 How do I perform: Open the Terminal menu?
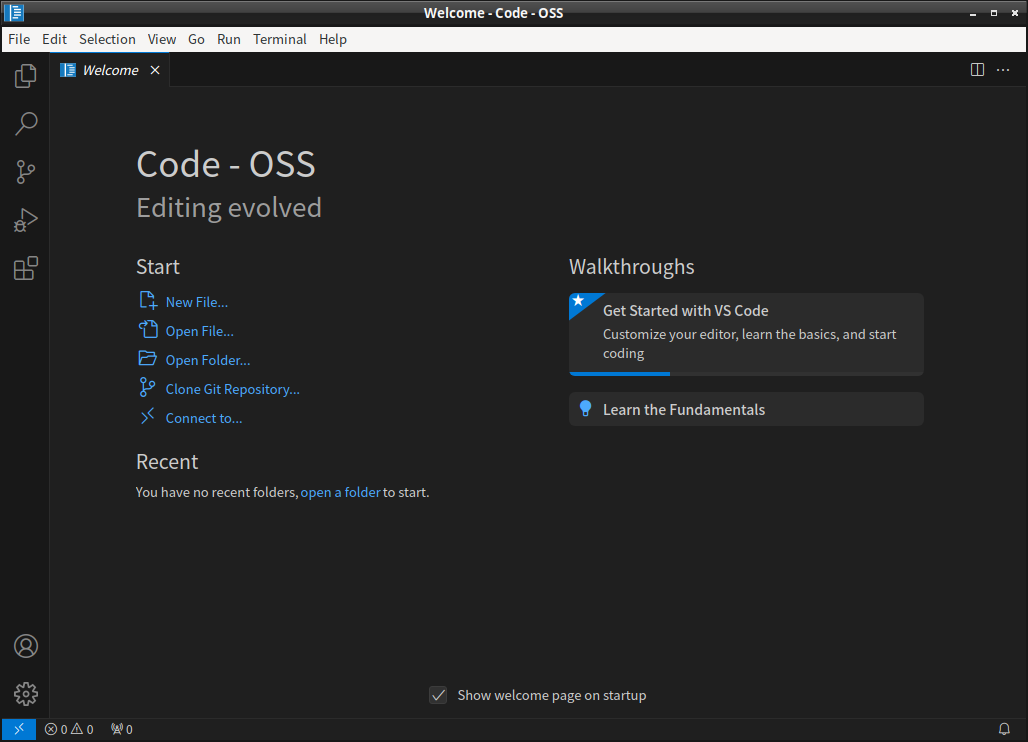pyautogui.click(x=280, y=39)
